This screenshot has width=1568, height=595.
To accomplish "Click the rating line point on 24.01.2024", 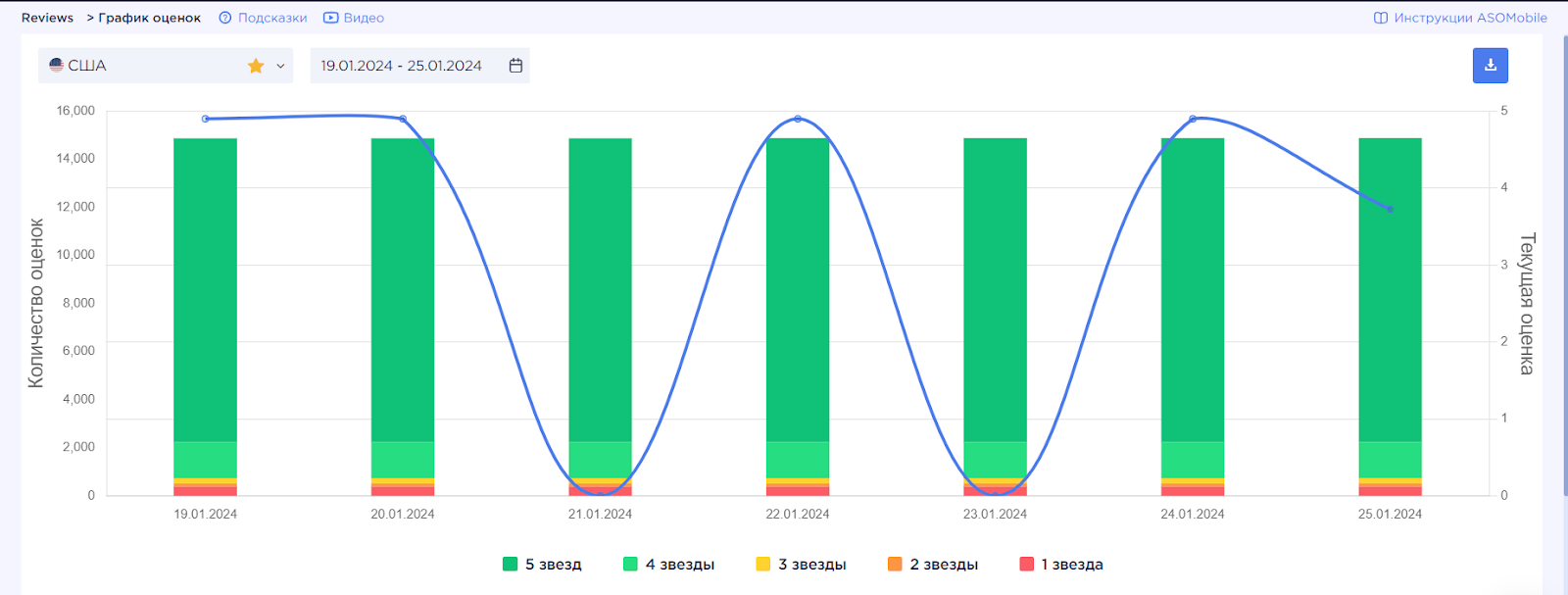I will (x=1193, y=119).
